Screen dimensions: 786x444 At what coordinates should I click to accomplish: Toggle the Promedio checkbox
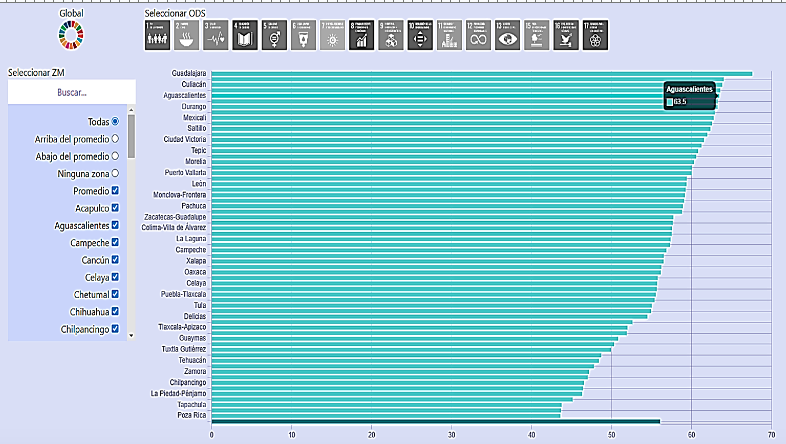point(116,191)
